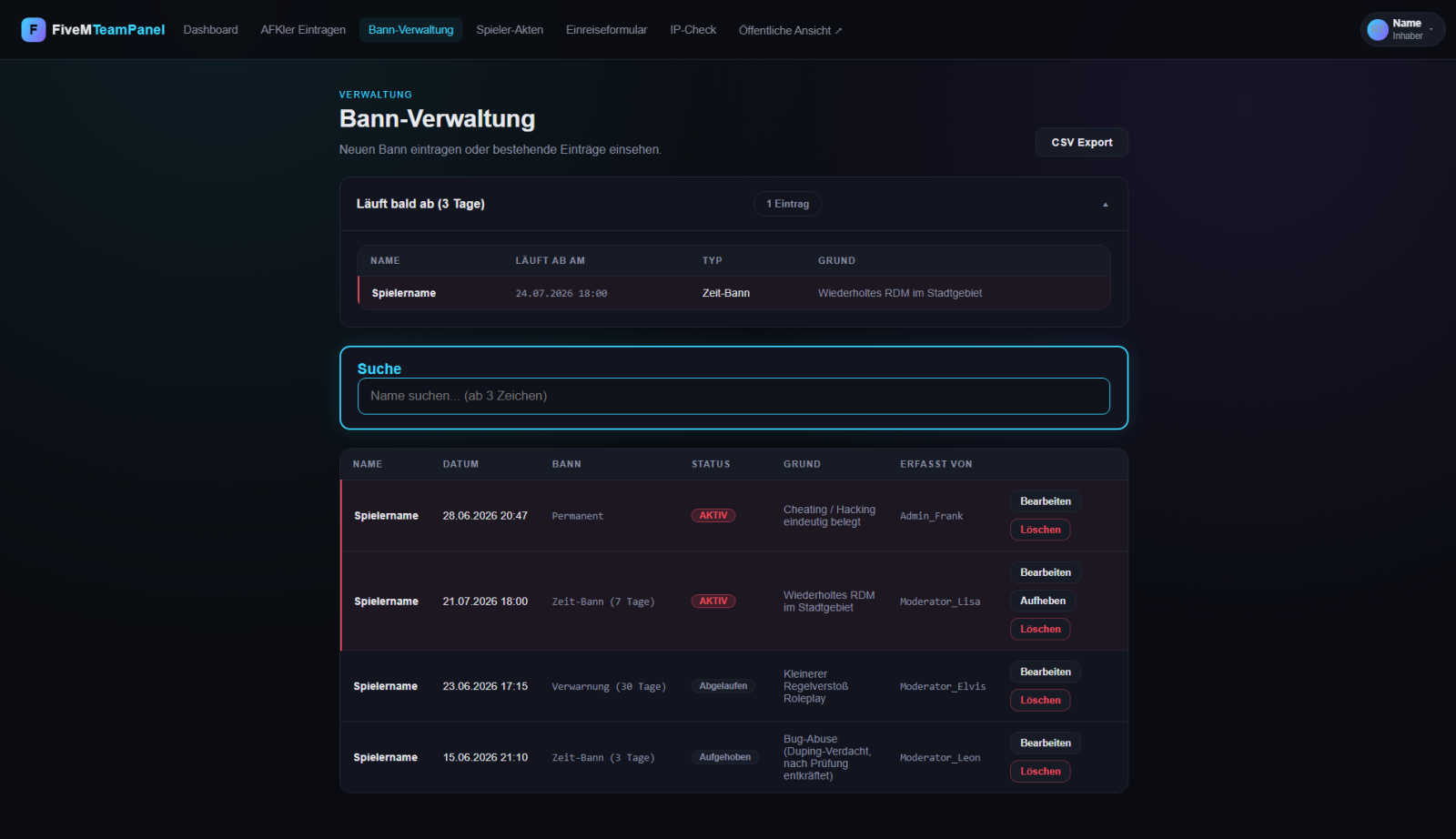Open Spieler-Akten section
The image size is (1456, 839).
[510, 30]
